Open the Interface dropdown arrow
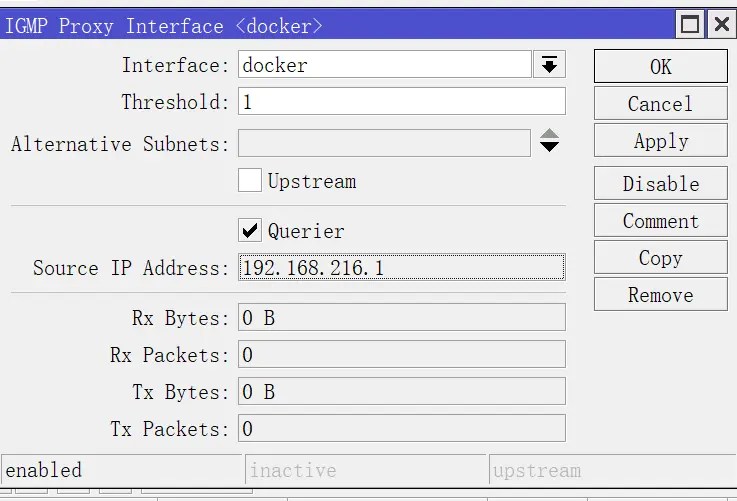This screenshot has height=501, width=737. [x=549, y=64]
